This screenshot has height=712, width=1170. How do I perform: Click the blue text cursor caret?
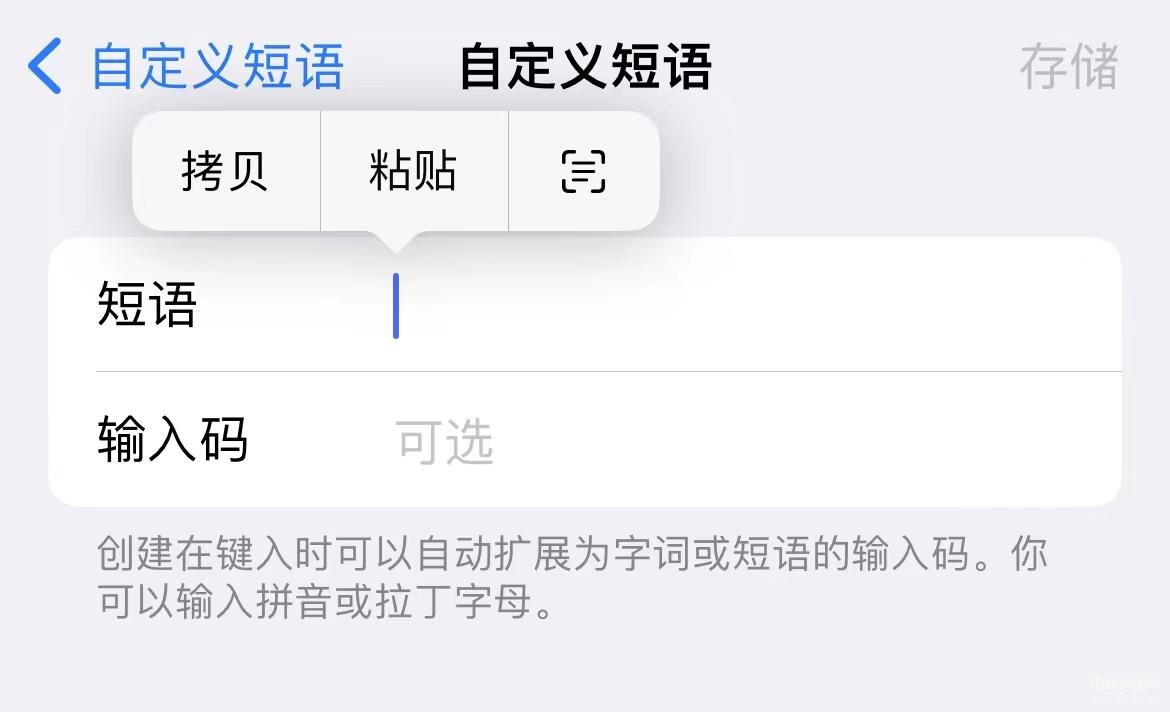click(396, 306)
